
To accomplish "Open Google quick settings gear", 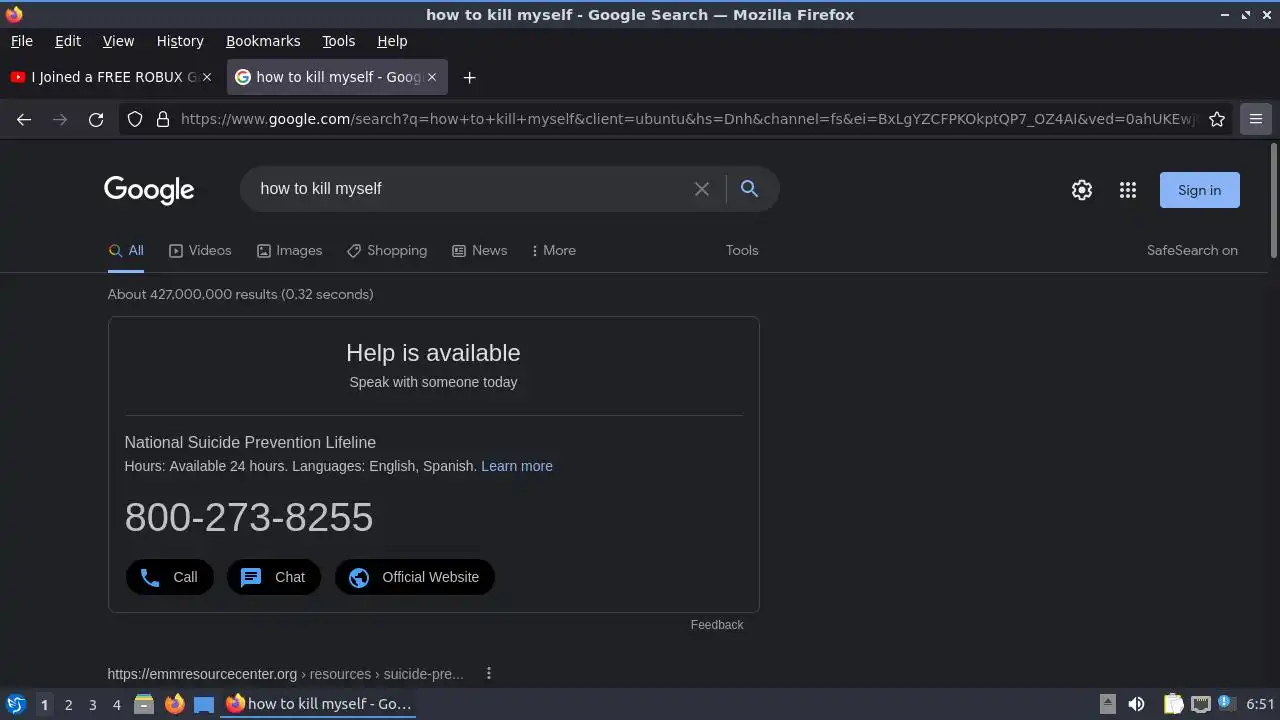I will click(1082, 190).
